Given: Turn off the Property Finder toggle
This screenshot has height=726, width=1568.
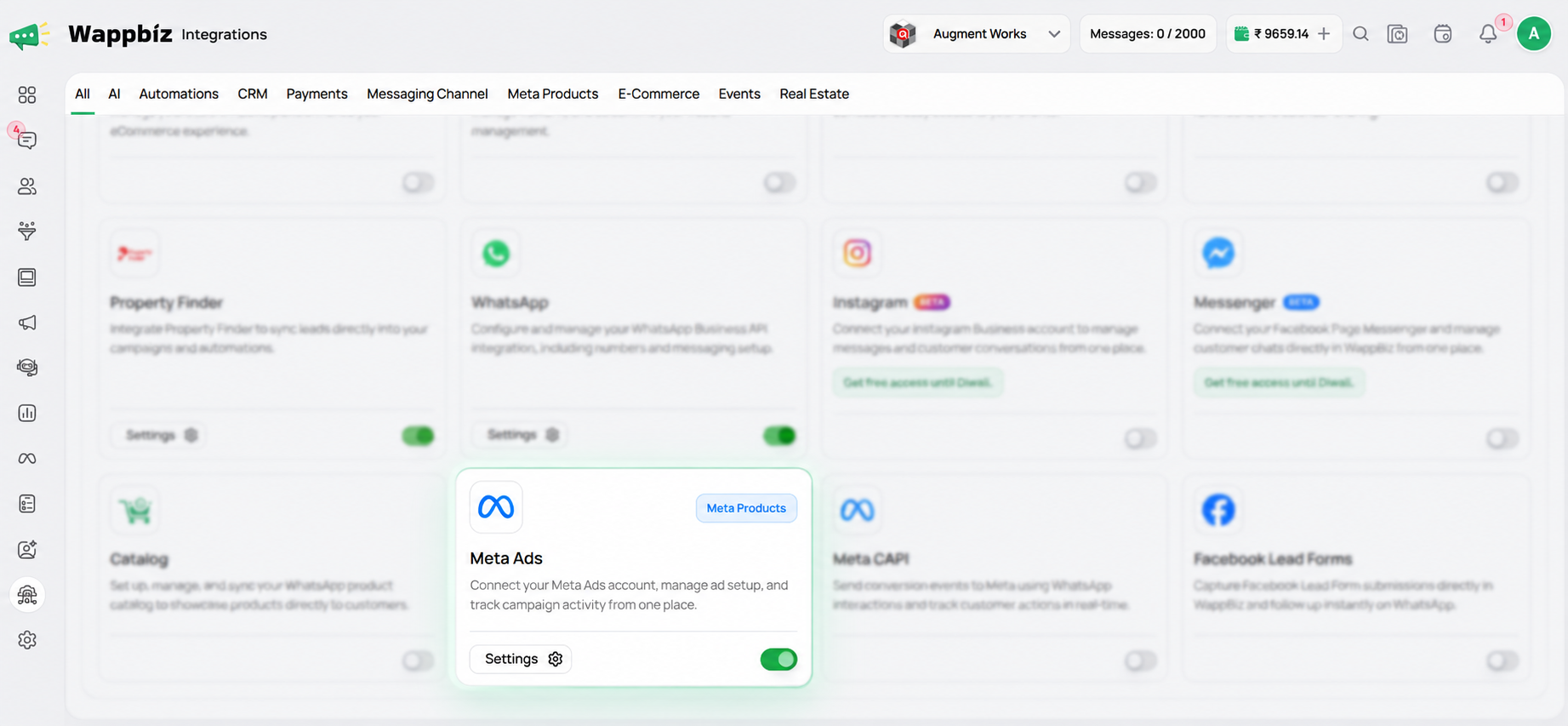Looking at the screenshot, I should point(418,436).
